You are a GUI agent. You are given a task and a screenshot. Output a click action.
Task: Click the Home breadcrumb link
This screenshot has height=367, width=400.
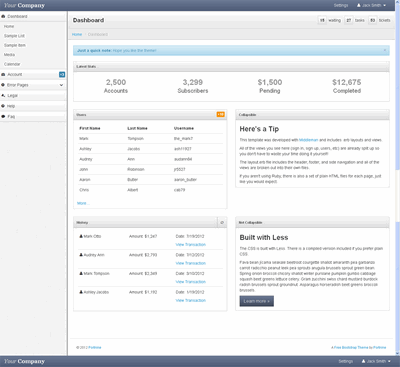pyautogui.click(x=77, y=34)
